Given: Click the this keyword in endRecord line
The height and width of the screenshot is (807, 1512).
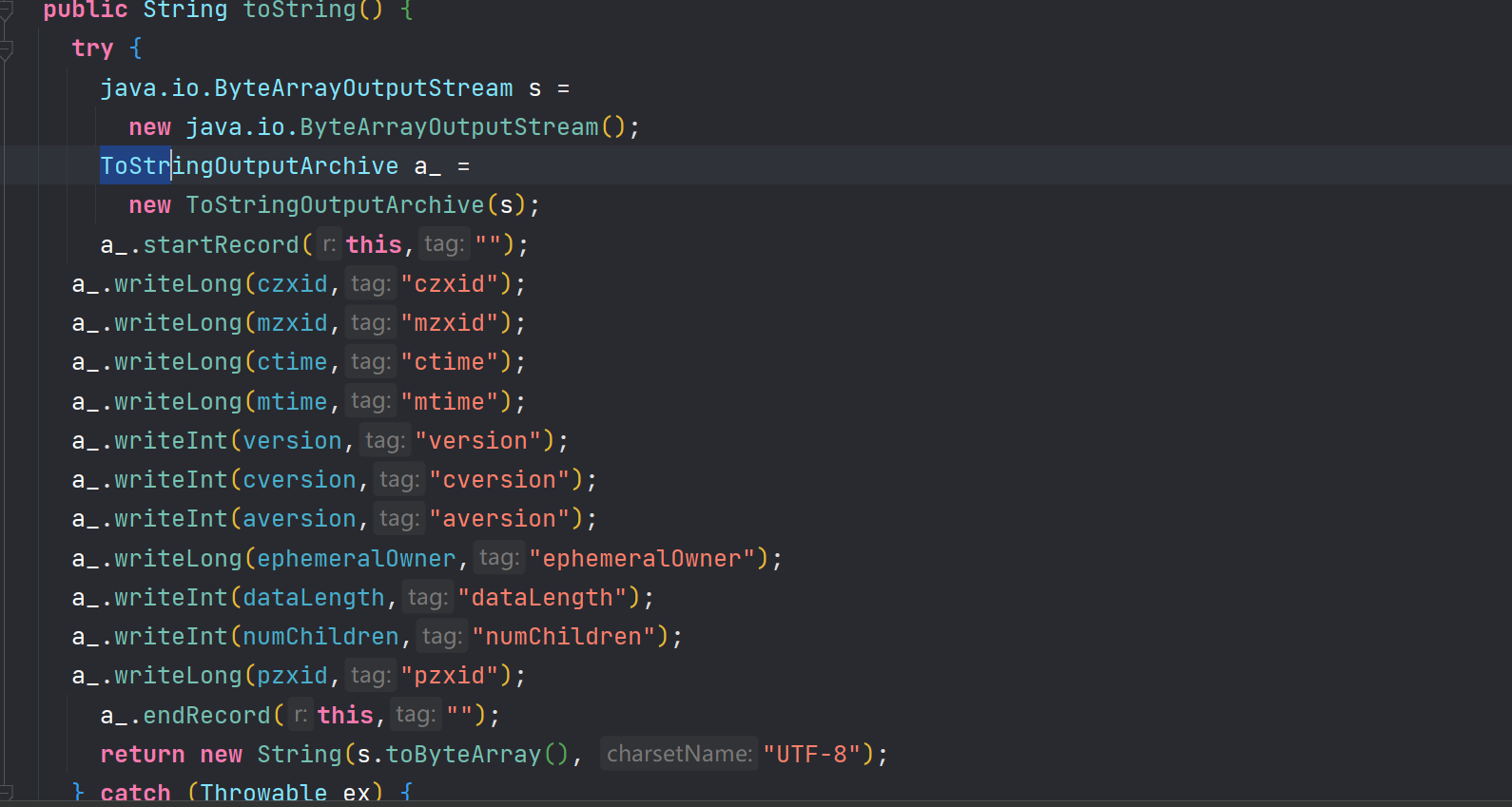Looking at the screenshot, I should (345, 716).
